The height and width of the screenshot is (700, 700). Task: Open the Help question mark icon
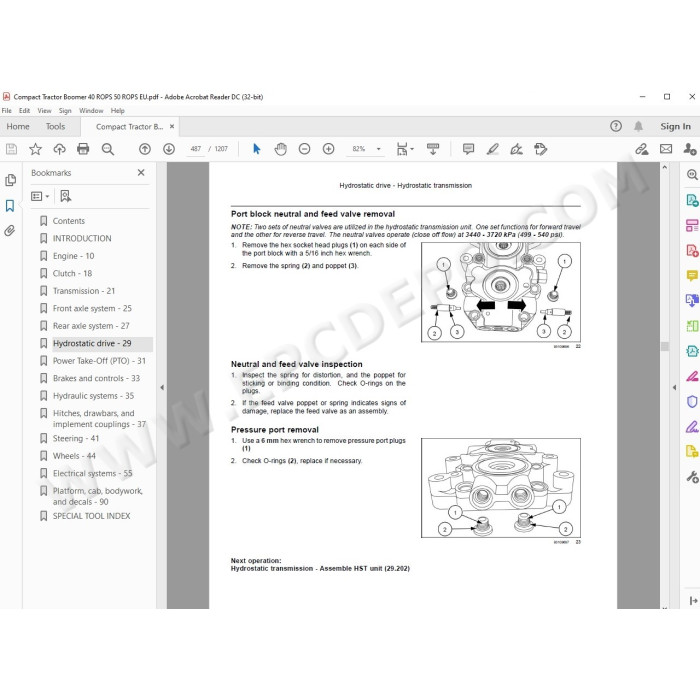(x=616, y=126)
